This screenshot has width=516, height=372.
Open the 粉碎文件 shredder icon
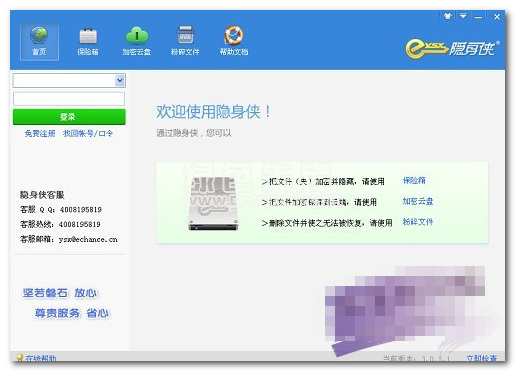coord(185,41)
